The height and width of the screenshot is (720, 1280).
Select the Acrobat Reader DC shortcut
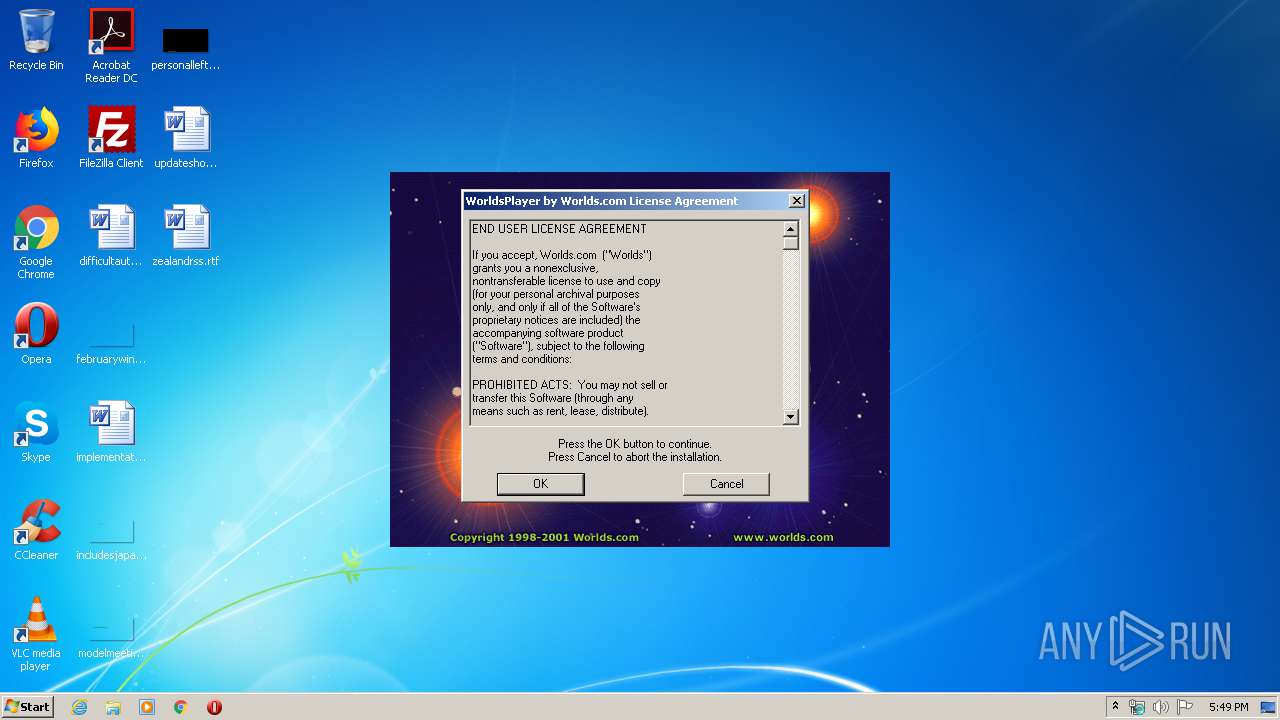coord(111,46)
